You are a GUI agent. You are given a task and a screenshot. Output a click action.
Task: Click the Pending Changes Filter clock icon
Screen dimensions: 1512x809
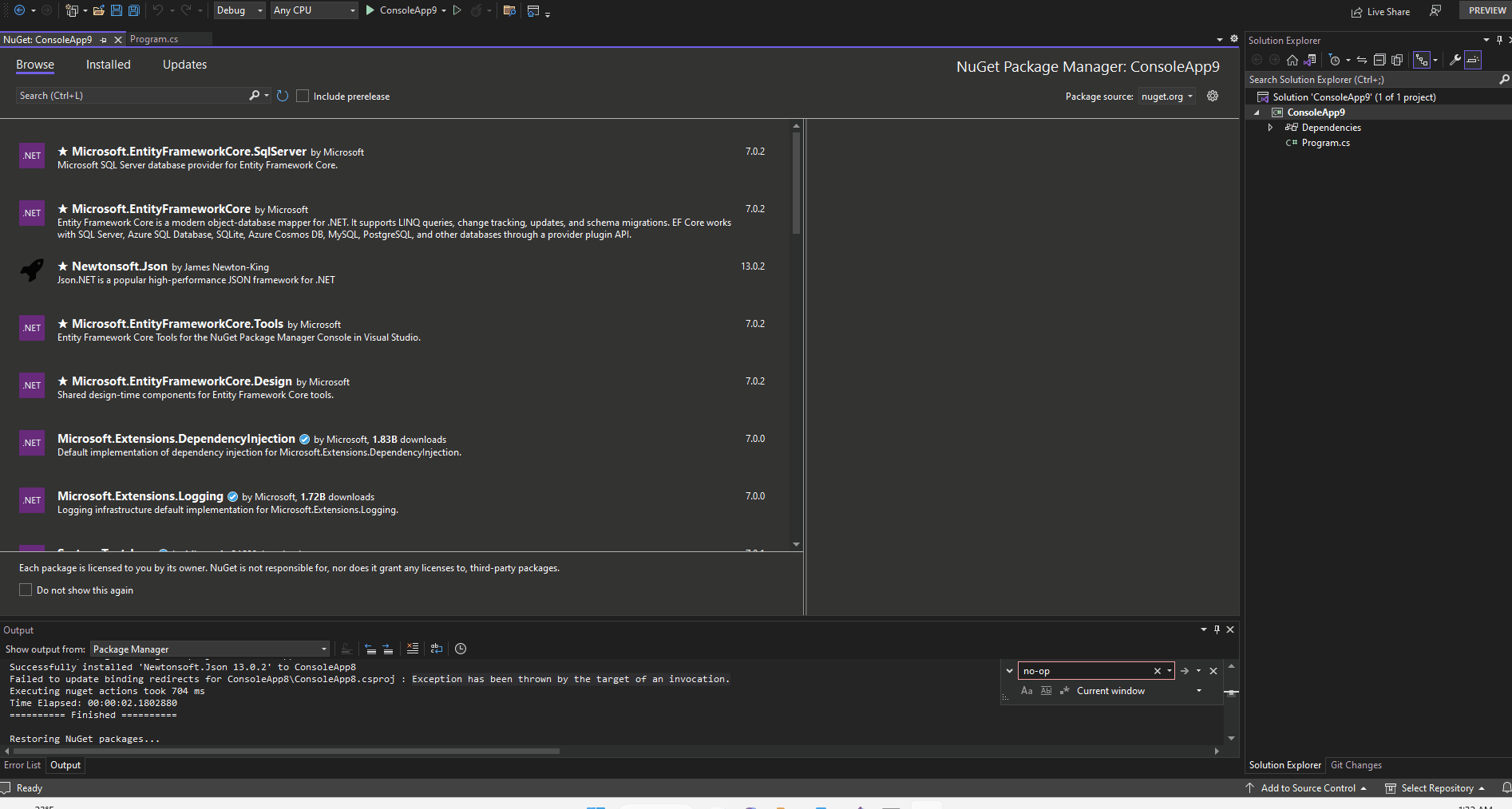[x=1335, y=59]
